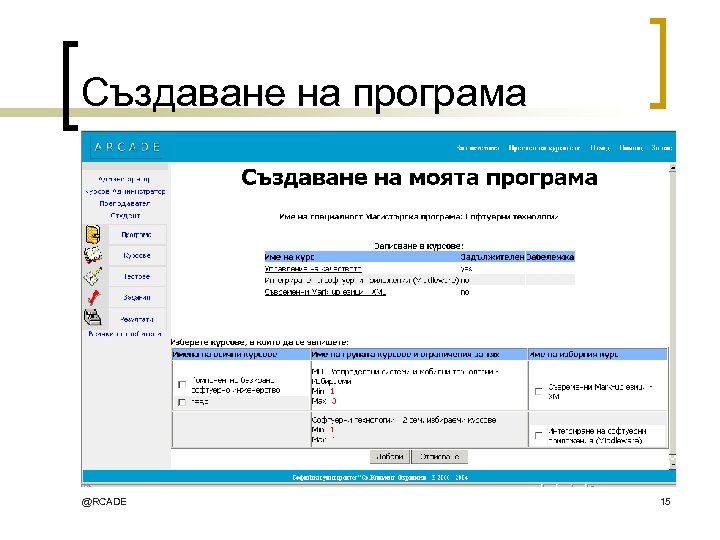Open the Програма notebook icon in sidebar
This screenshot has width=720, height=540.
click(x=93, y=234)
